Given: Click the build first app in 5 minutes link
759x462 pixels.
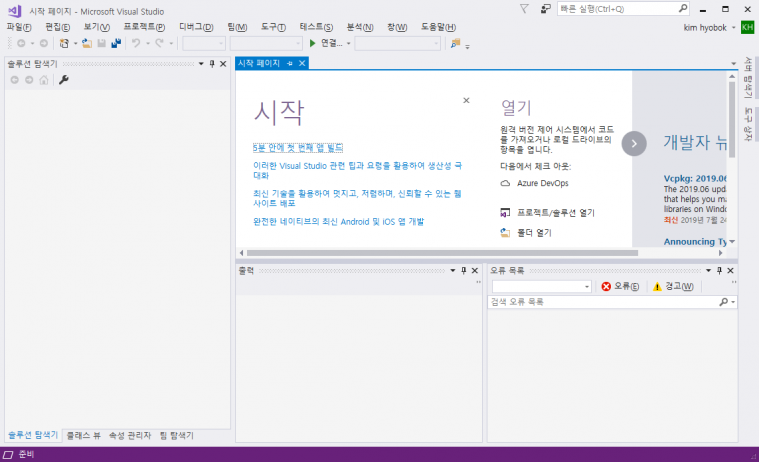Looking at the screenshot, I should [x=298, y=148].
